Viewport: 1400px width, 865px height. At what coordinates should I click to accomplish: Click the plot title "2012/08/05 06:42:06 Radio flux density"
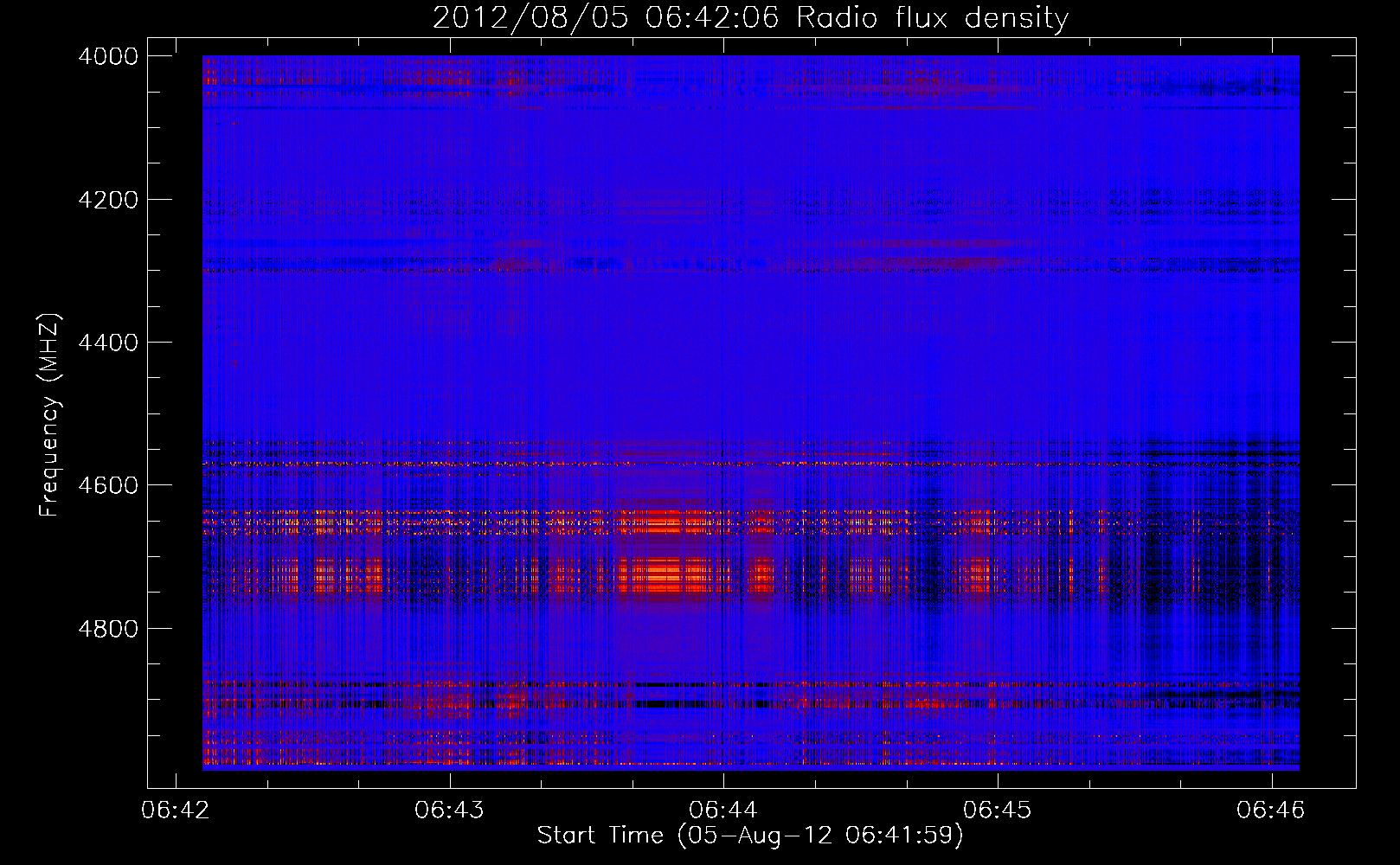[x=750, y=17]
